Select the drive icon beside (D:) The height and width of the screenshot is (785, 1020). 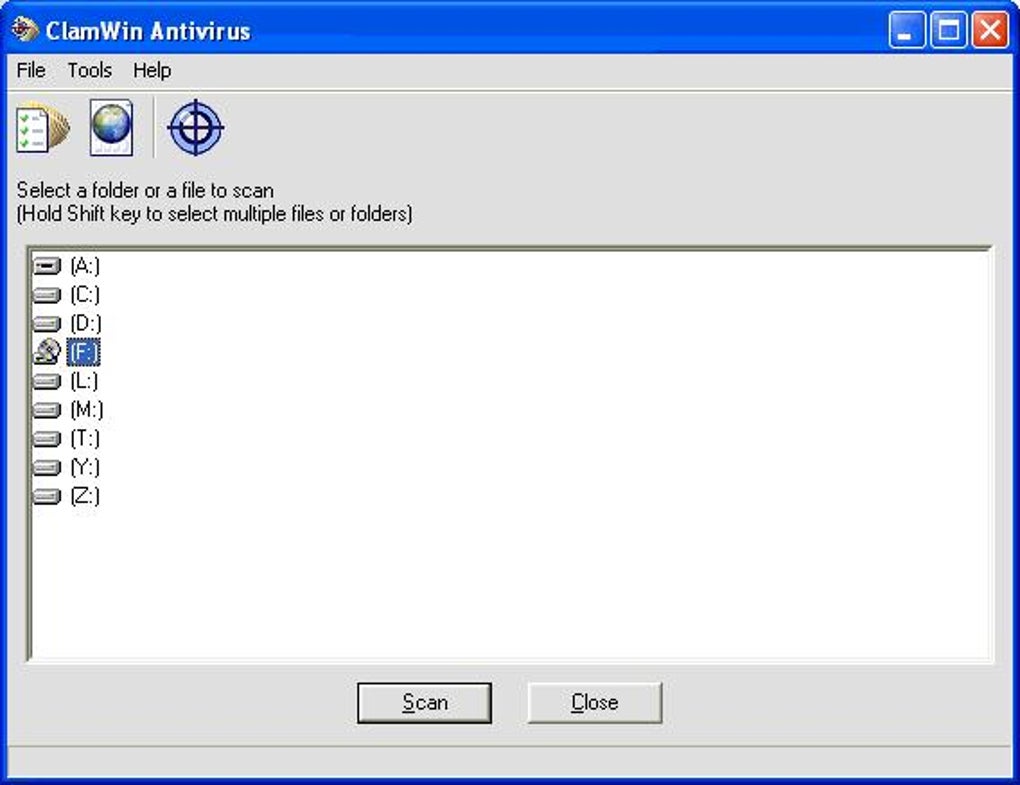pos(47,323)
